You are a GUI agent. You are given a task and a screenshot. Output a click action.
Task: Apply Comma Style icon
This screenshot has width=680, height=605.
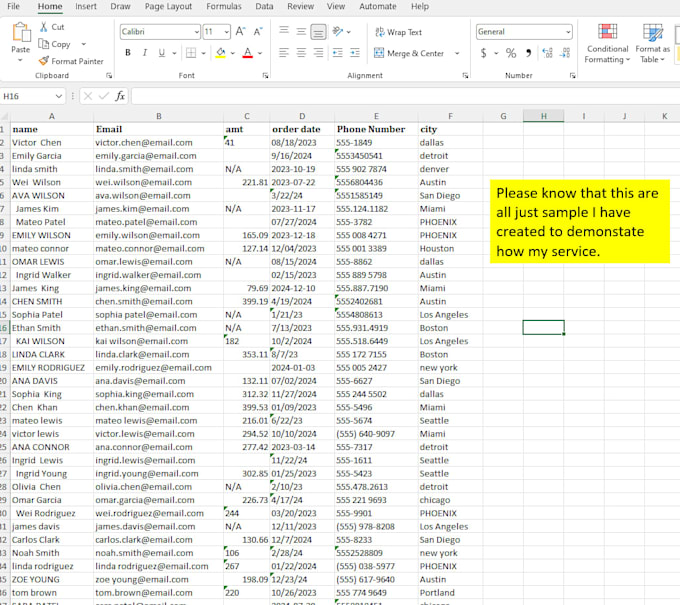pyautogui.click(x=528, y=53)
